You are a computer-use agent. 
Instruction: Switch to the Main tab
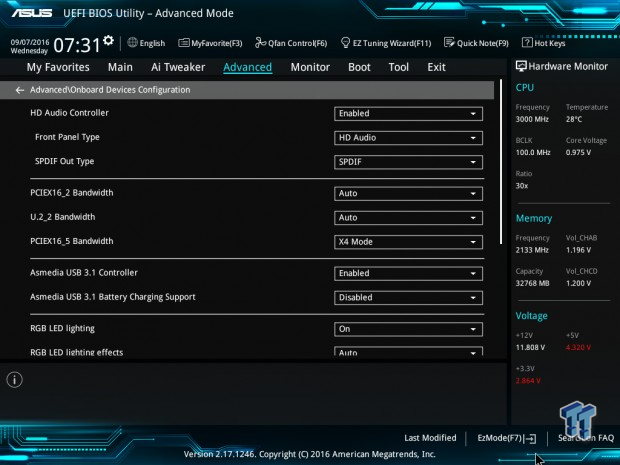tap(120, 67)
